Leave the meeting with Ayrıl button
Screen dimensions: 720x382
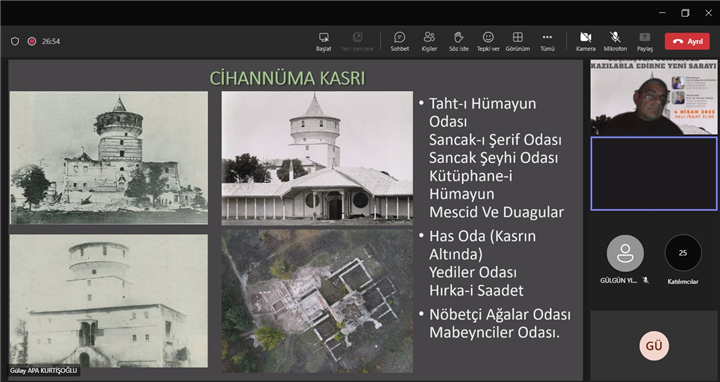click(687, 41)
